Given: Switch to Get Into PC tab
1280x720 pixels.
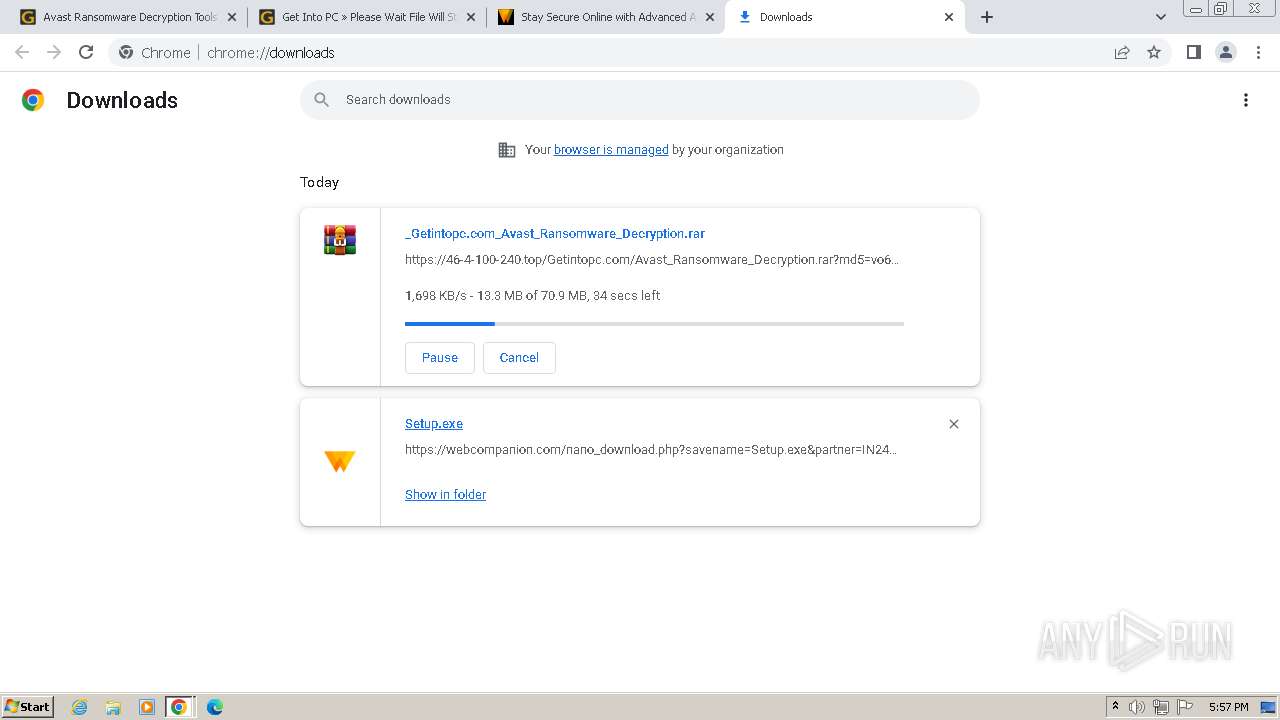Looking at the screenshot, I should tap(365, 17).
